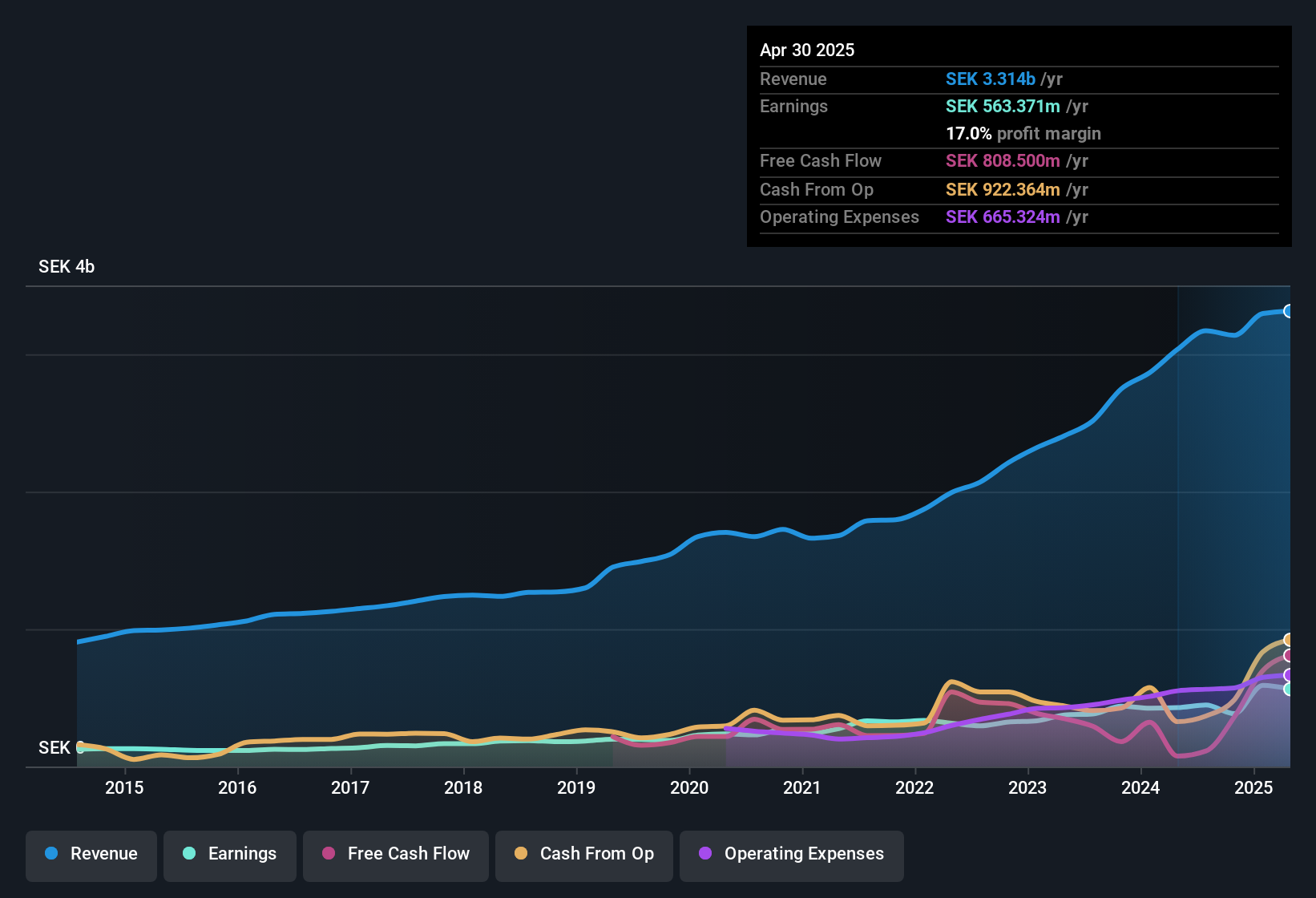Click the 2017 x-axis label
This screenshot has height=898, width=1316.
click(350, 788)
